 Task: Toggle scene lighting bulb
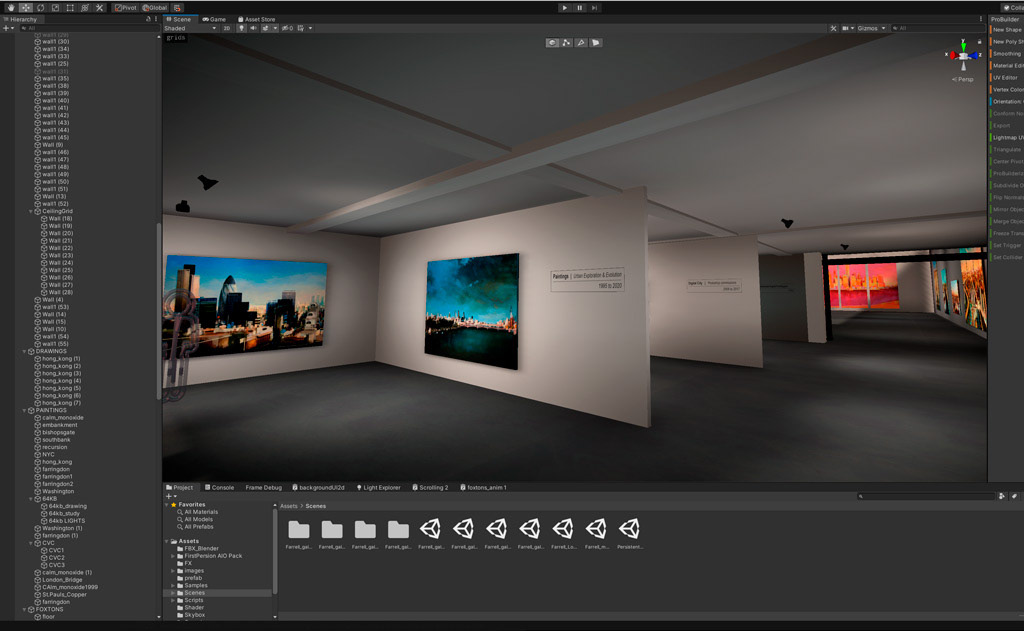[x=242, y=28]
